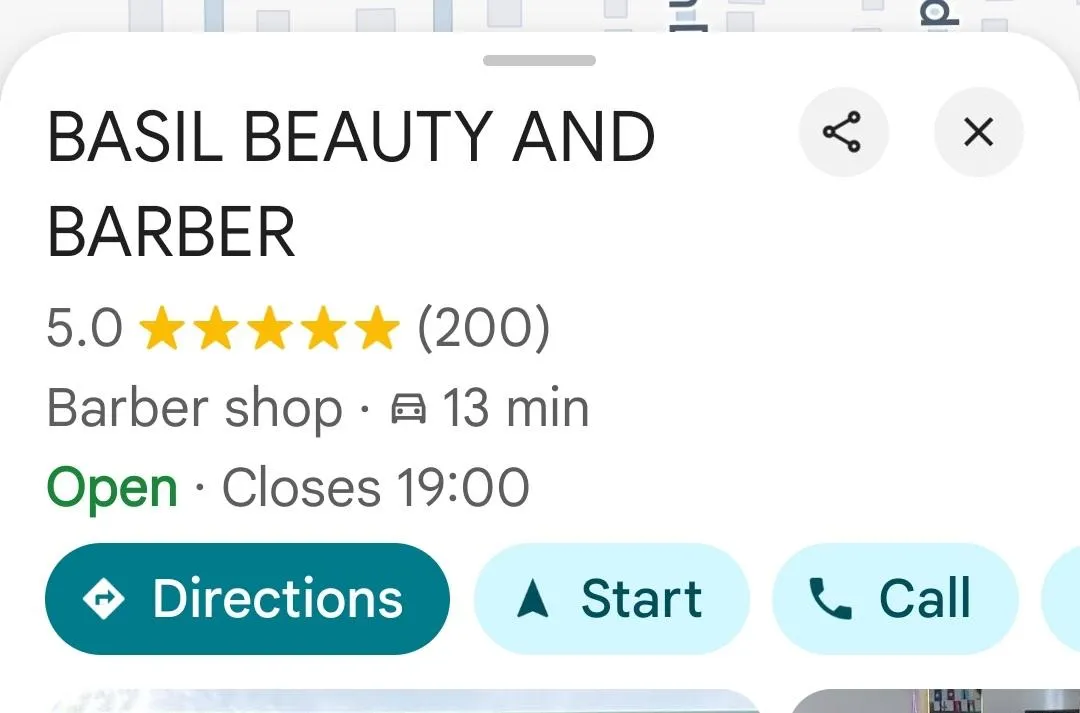Open the left photo thumbnail below

click(x=405, y=701)
